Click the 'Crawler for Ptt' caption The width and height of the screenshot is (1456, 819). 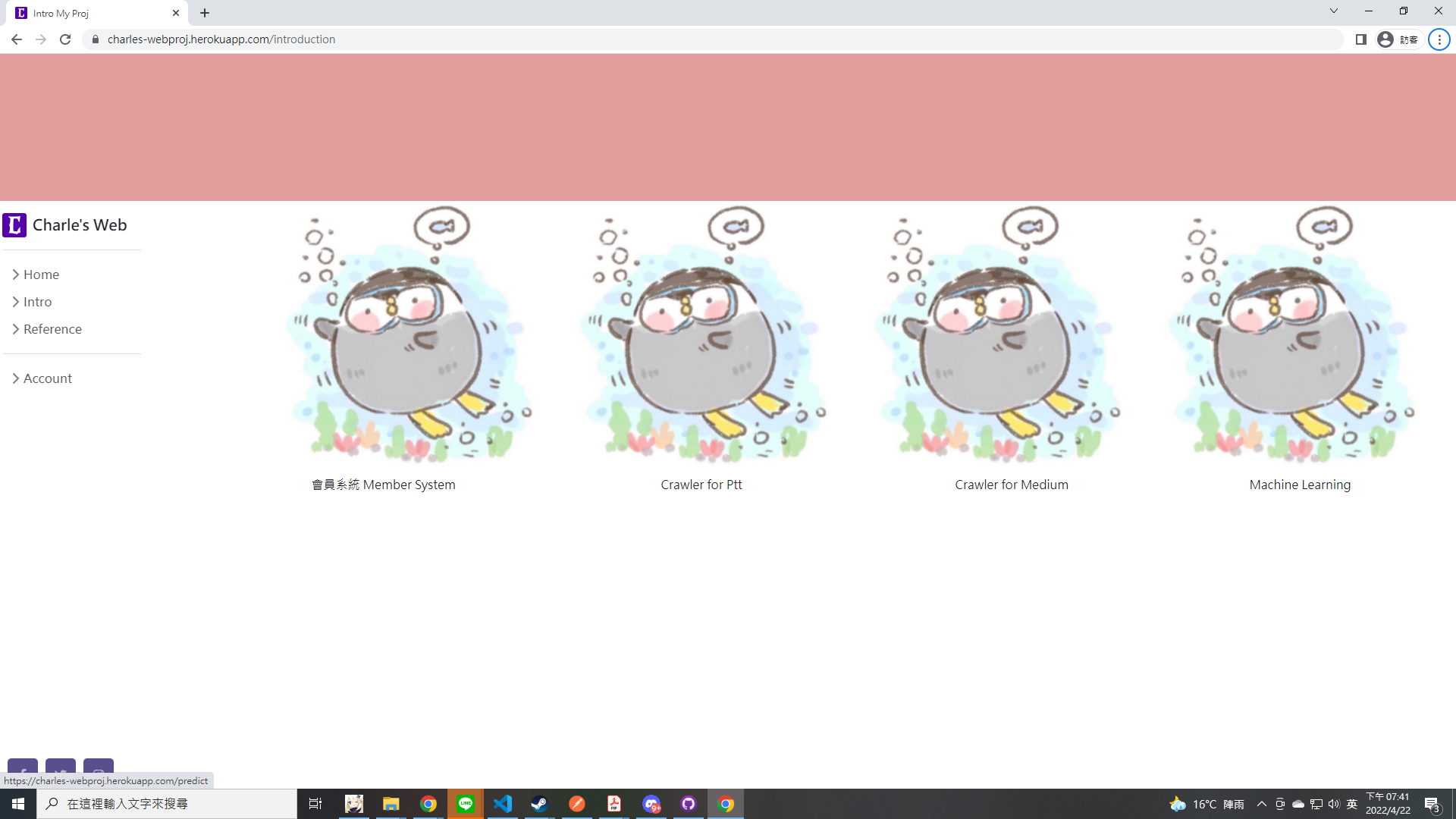pyautogui.click(x=701, y=485)
